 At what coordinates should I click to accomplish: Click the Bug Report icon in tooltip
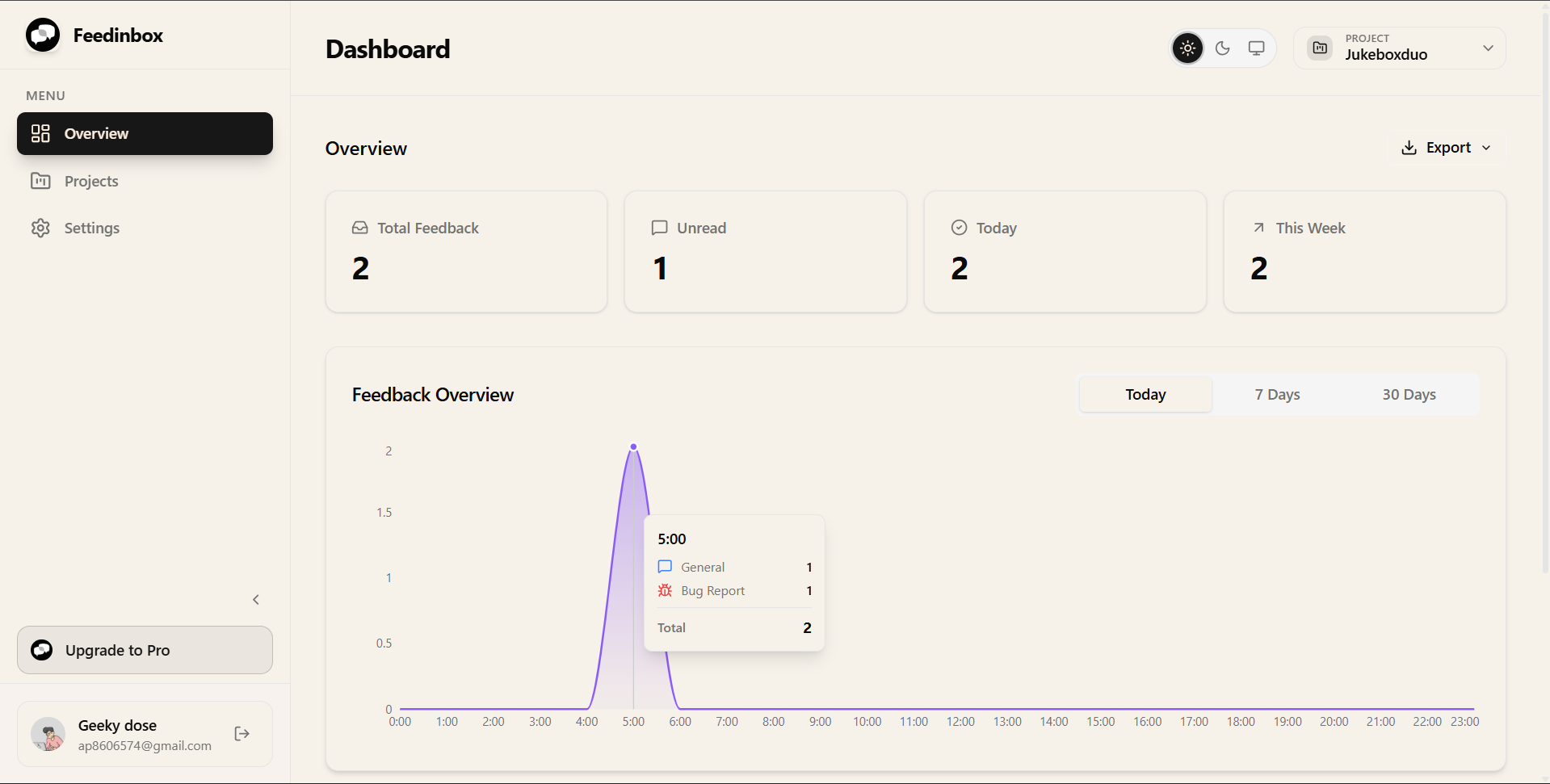point(664,590)
